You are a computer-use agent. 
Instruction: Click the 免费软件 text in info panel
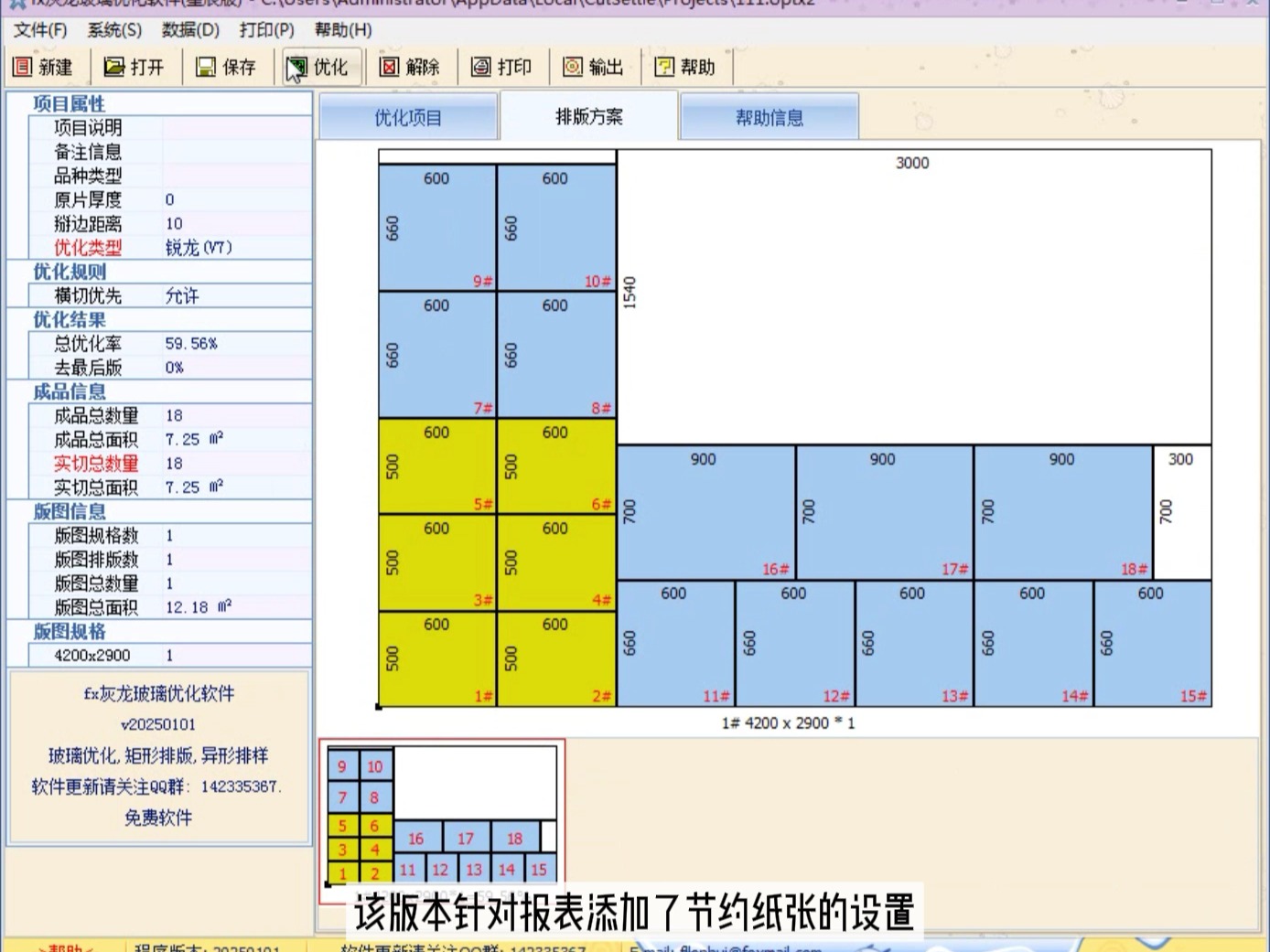click(158, 818)
